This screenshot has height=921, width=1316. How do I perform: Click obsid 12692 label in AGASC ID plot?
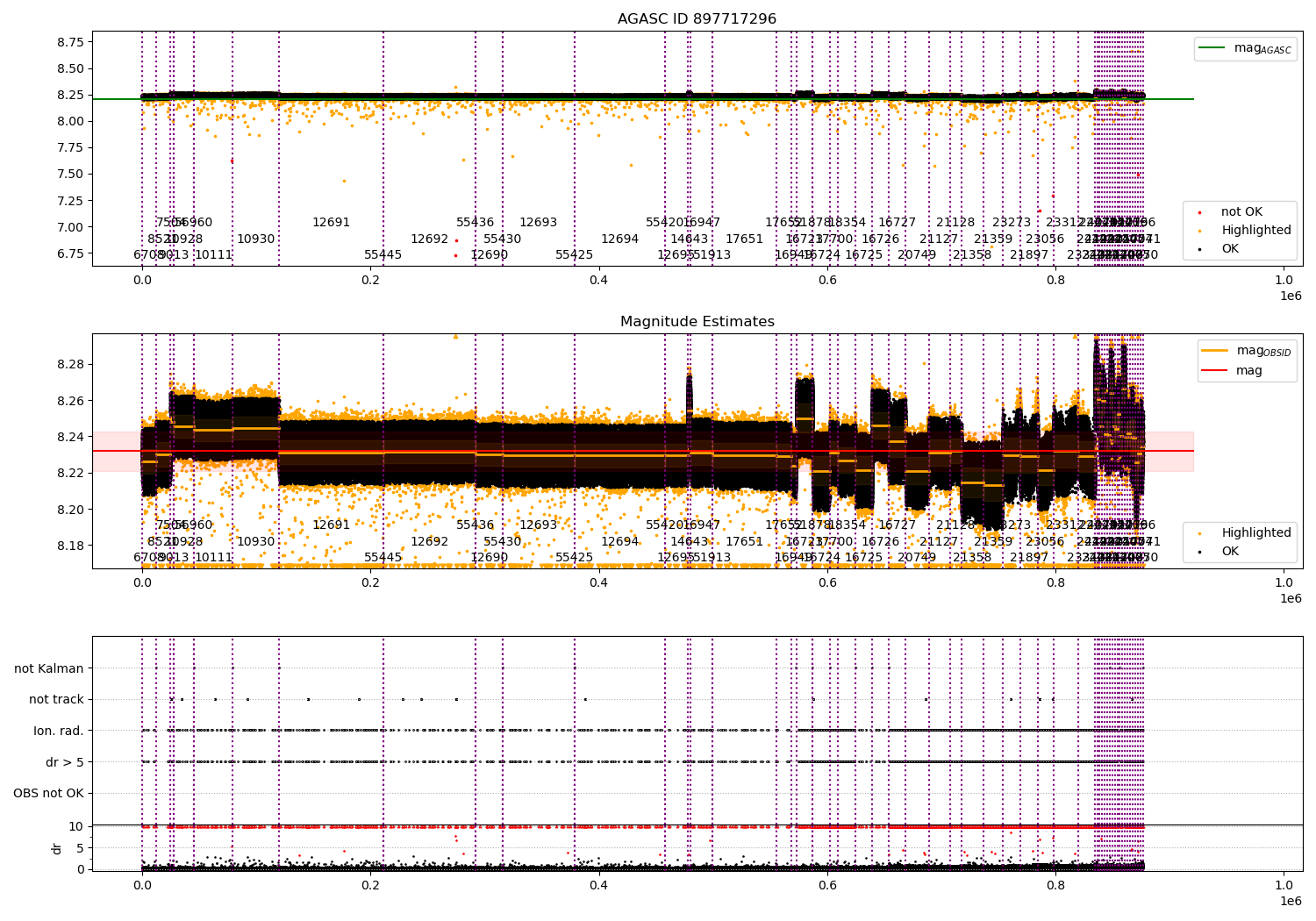pyautogui.click(x=430, y=239)
